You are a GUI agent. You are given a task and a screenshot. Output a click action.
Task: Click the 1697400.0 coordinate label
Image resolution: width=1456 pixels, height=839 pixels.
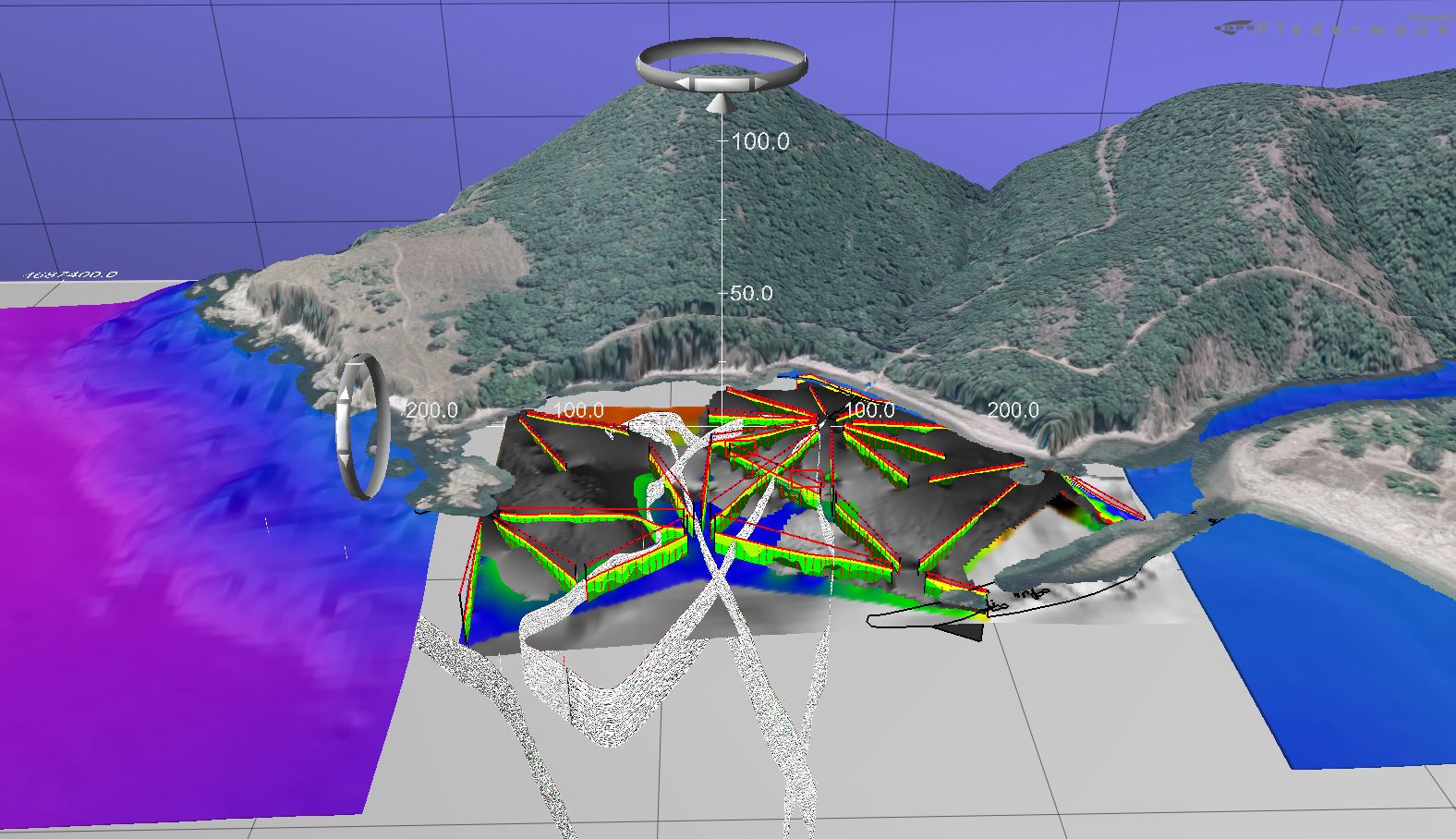pyautogui.click(x=72, y=274)
